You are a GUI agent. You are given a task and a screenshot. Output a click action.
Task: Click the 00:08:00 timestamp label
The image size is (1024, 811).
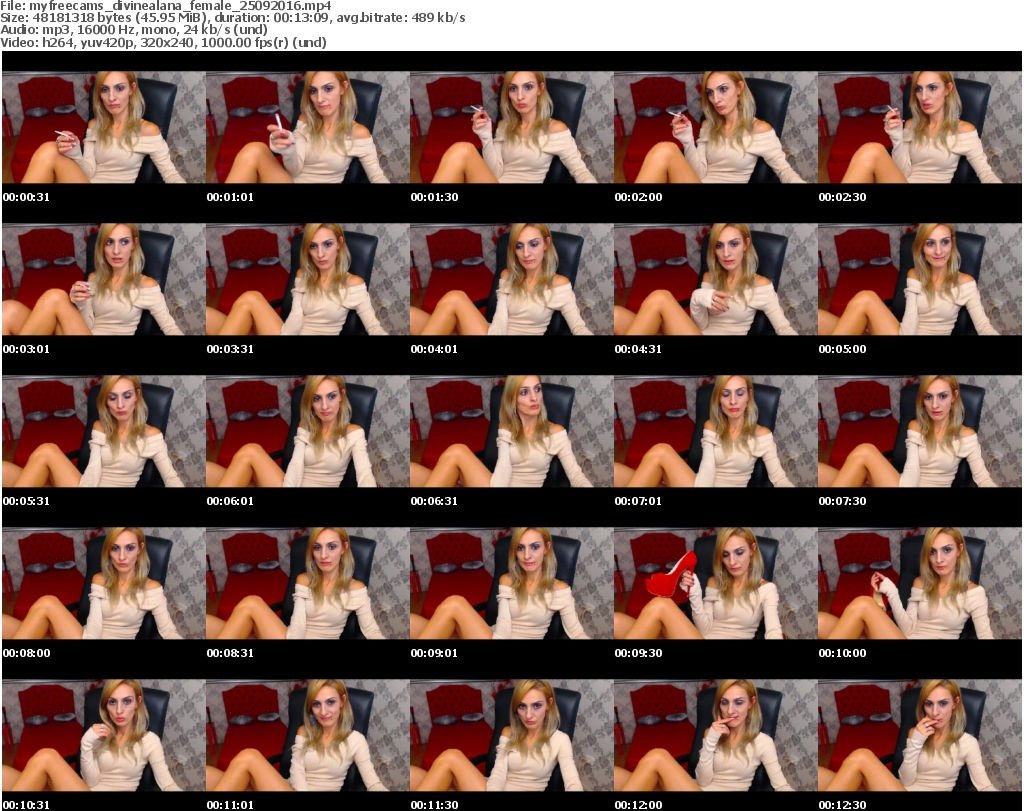pyautogui.click(x=26, y=653)
